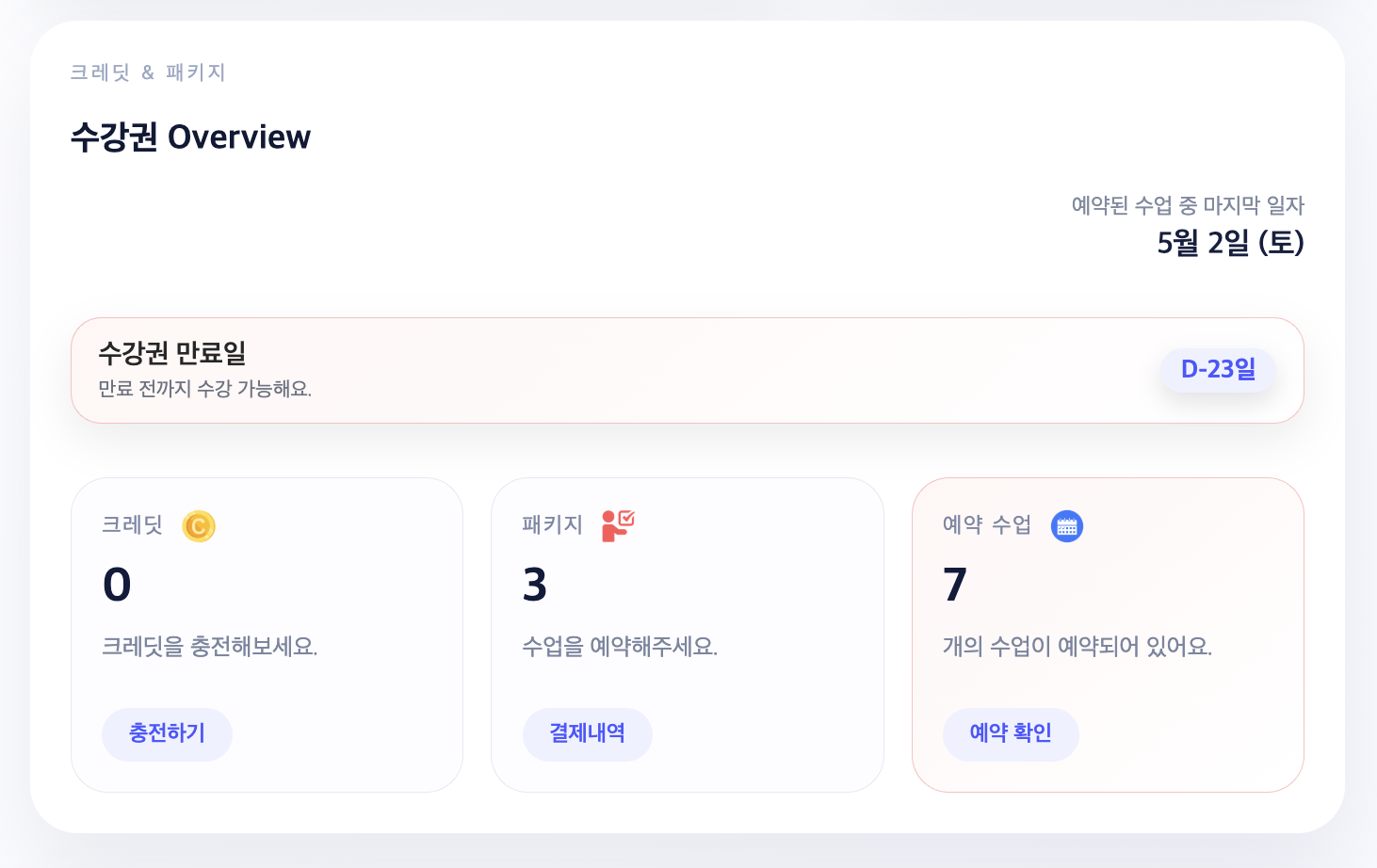Click the blue calendar icon

1067,526
